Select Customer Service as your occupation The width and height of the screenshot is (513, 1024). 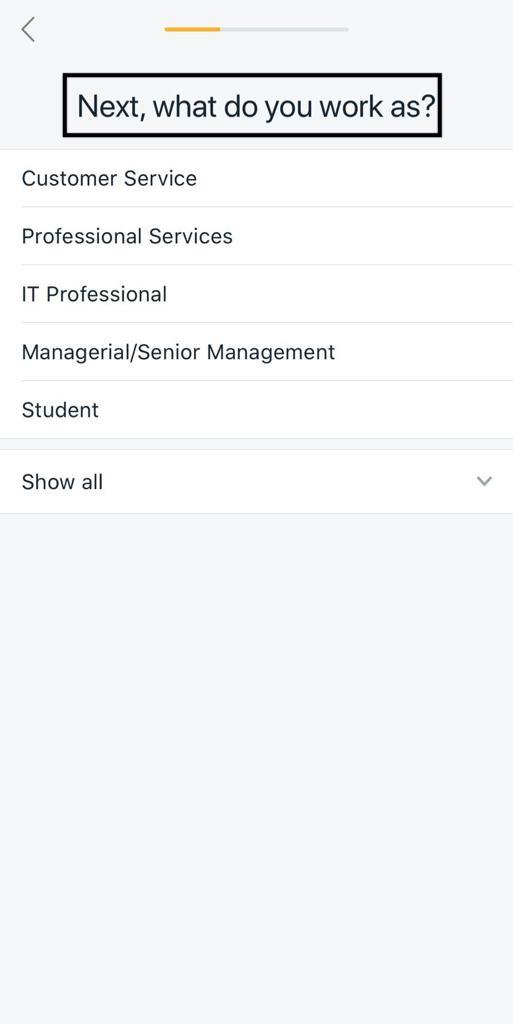[256, 178]
